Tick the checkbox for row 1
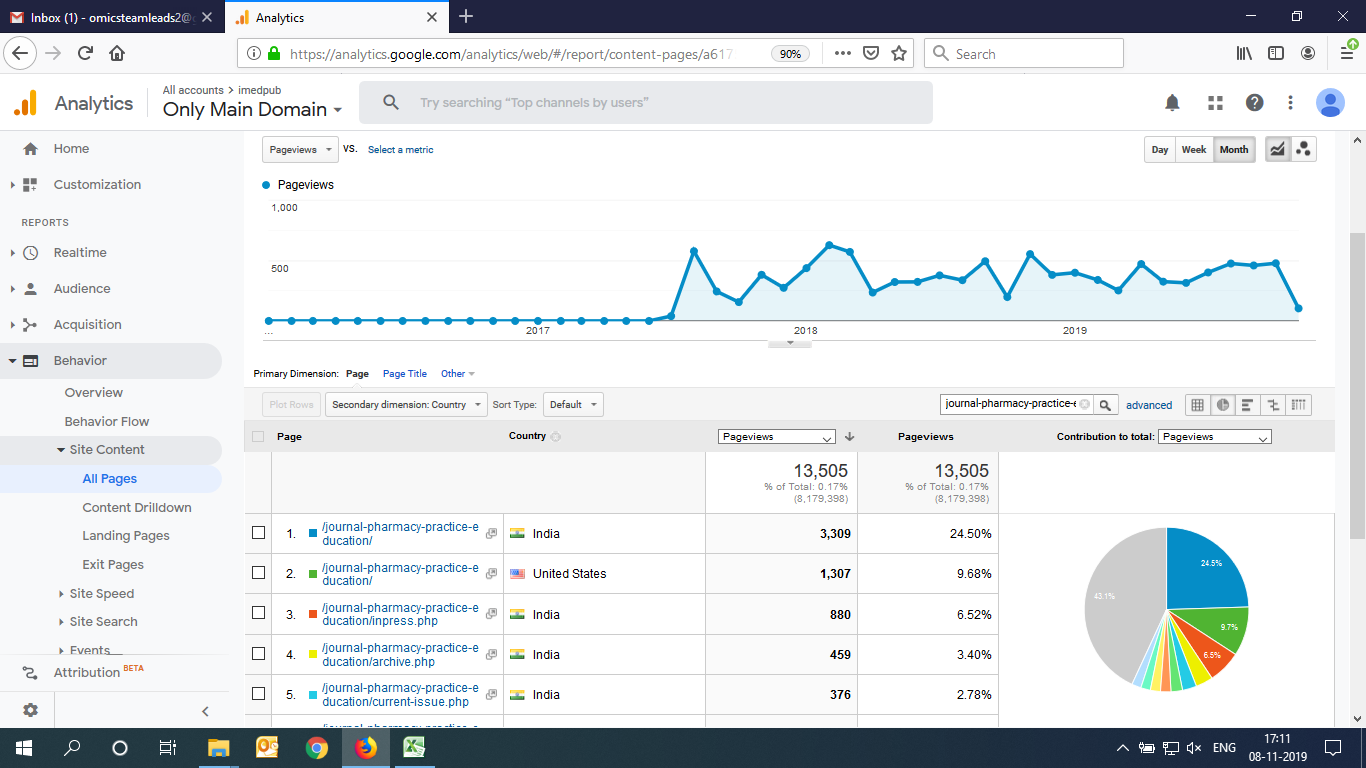 258,533
